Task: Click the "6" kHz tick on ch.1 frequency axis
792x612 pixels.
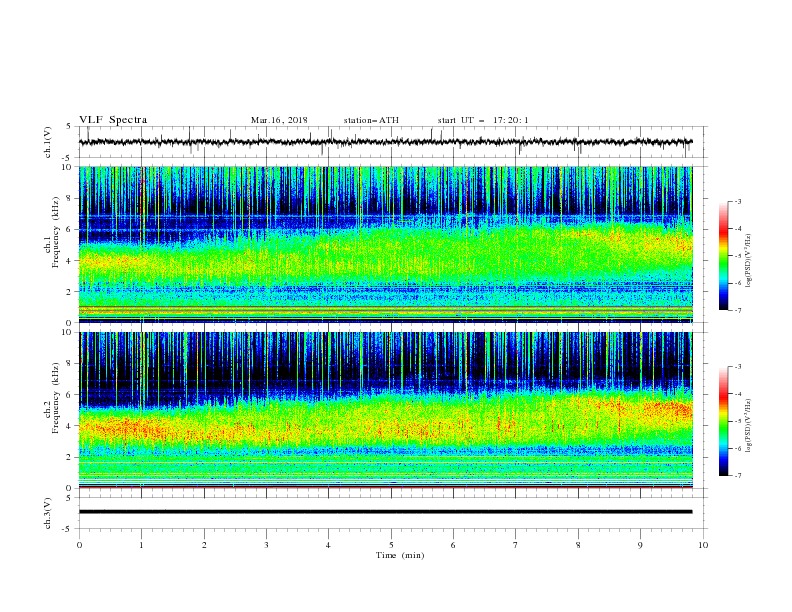Action: 70,229
